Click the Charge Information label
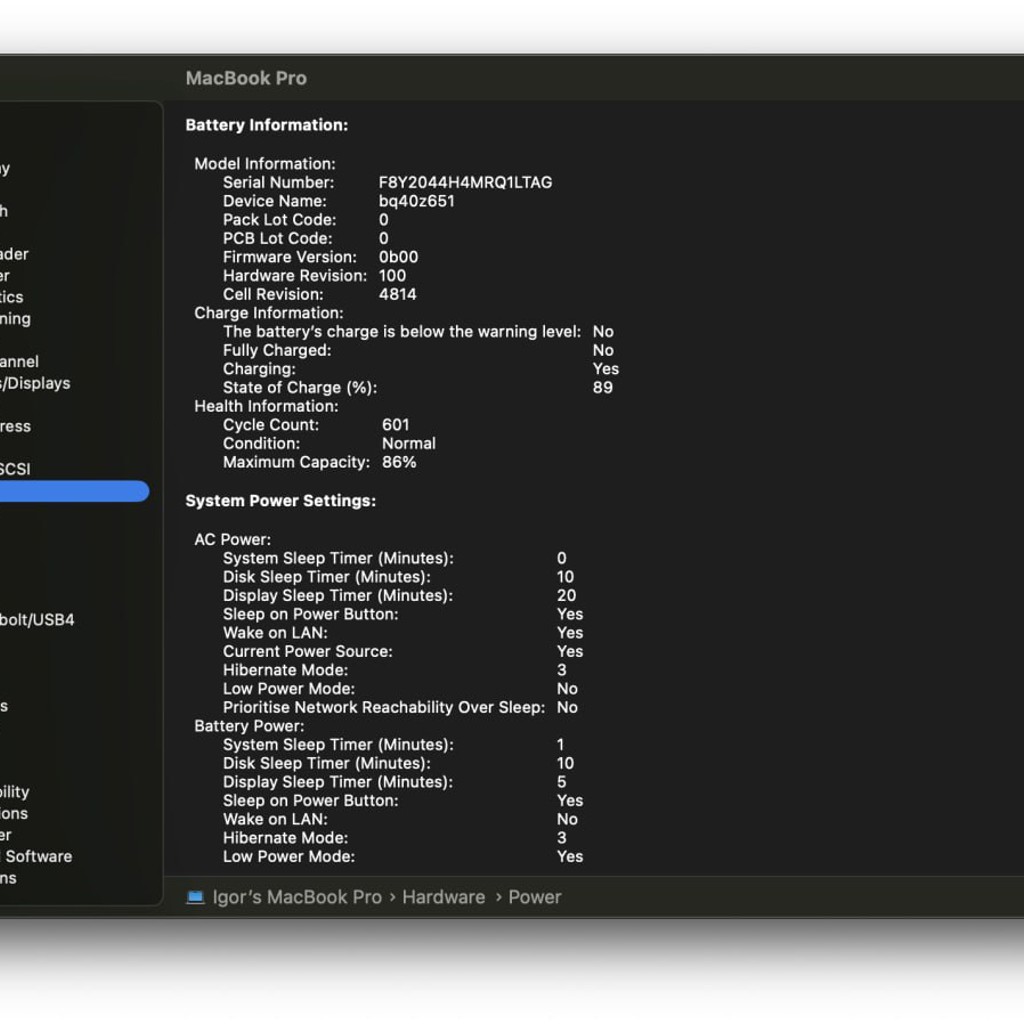This screenshot has height=1024, width=1024. (268, 313)
